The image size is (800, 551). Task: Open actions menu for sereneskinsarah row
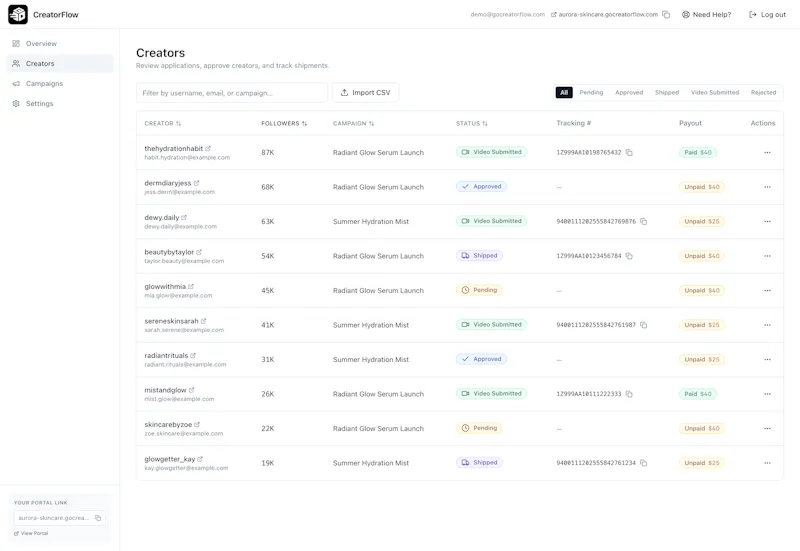click(x=767, y=325)
